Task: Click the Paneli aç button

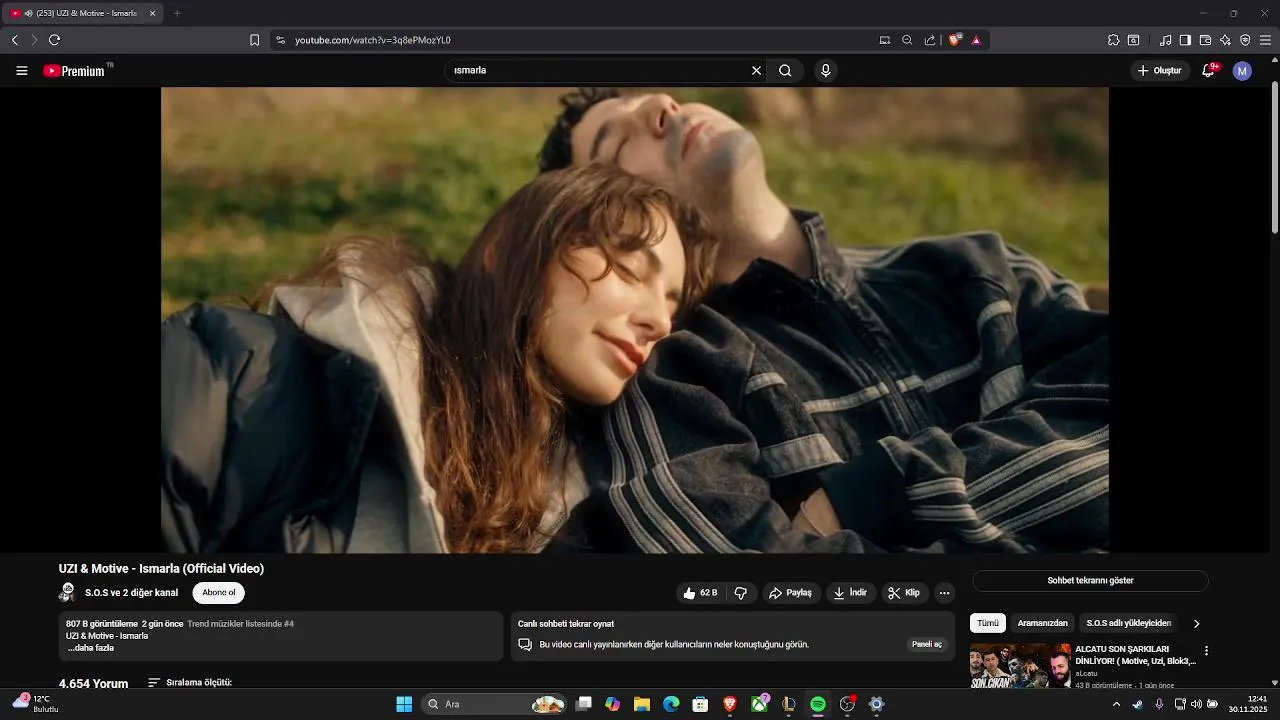Action: [927, 645]
